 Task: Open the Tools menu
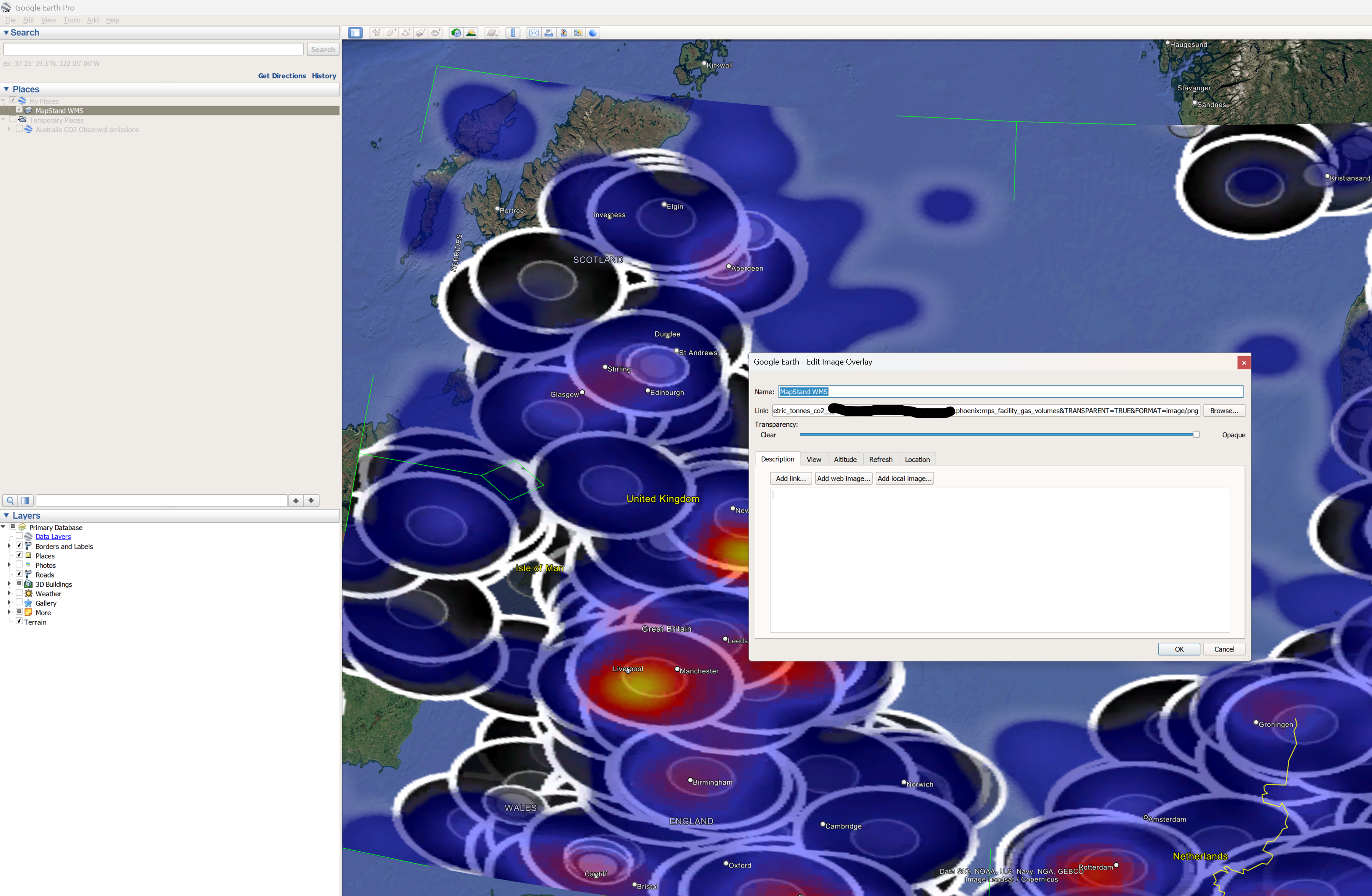[x=71, y=20]
